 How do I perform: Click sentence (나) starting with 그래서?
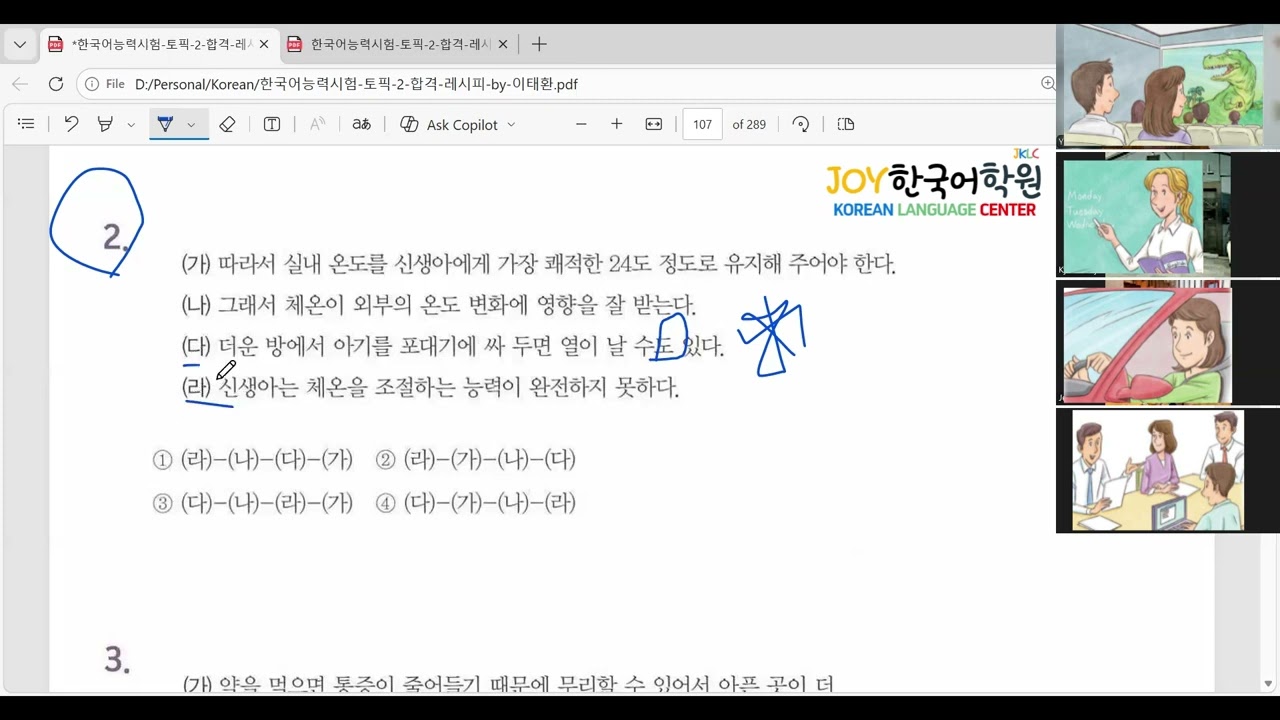click(438, 305)
